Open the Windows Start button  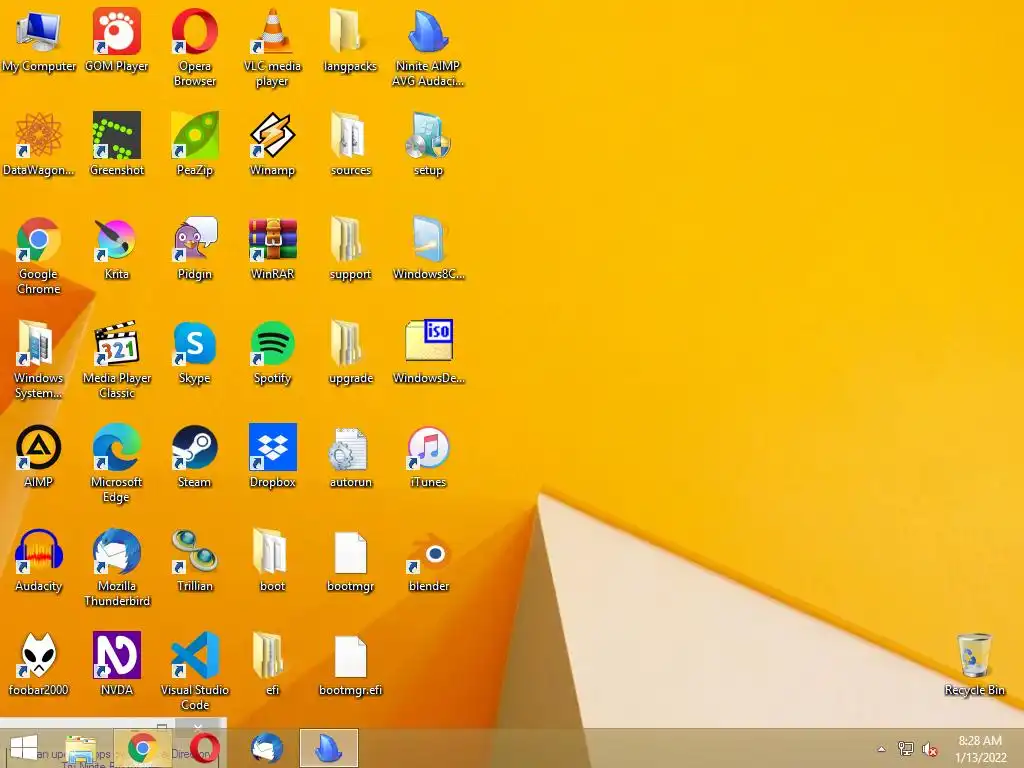(x=24, y=747)
